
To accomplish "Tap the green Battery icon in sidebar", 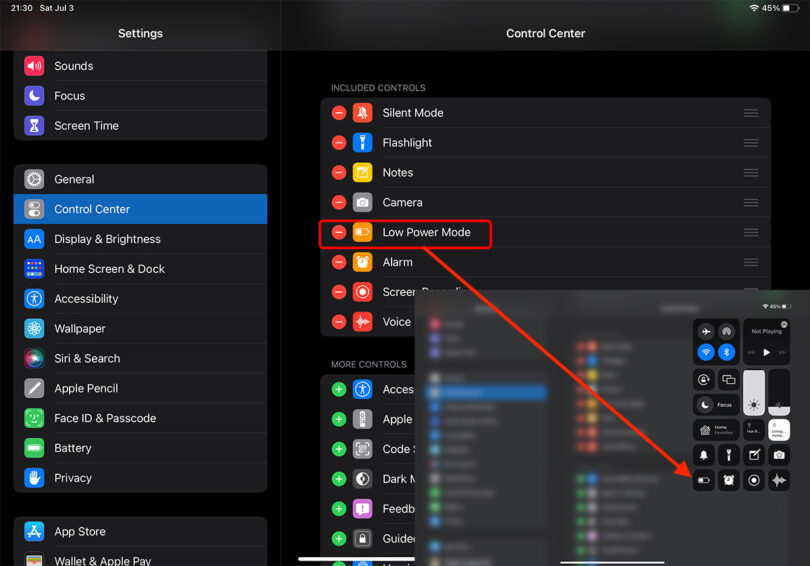I will [x=34, y=448].
